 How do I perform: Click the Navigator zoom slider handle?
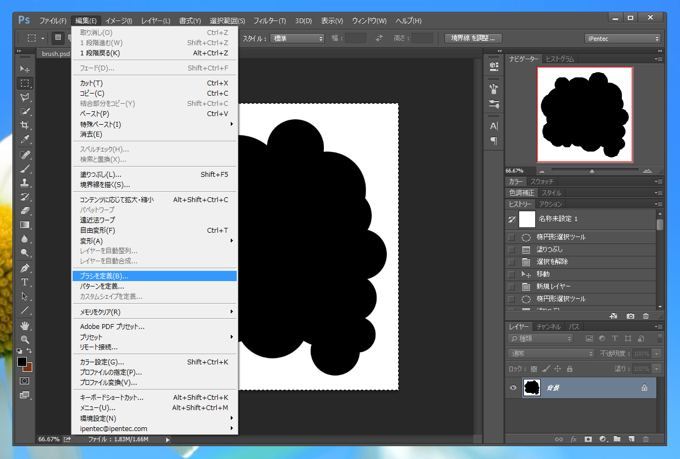click(592, 171)
